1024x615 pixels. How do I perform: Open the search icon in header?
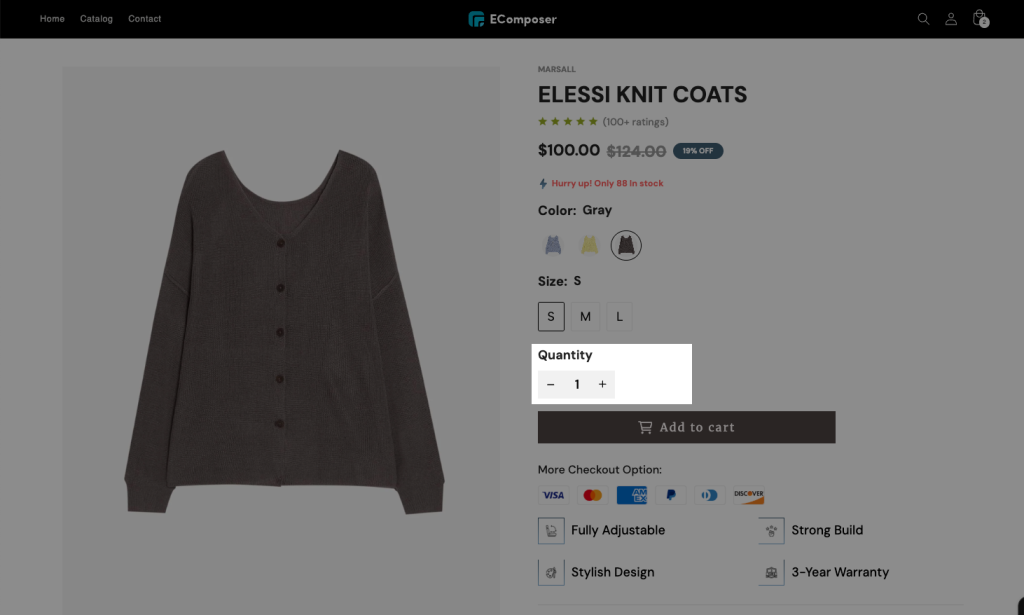tap(923, 19)
